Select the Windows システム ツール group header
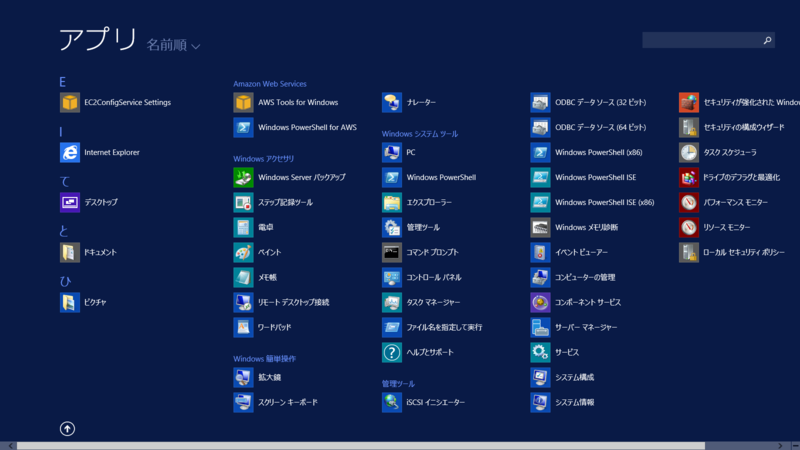Viewport: 800px width, 450px height. 419,134
